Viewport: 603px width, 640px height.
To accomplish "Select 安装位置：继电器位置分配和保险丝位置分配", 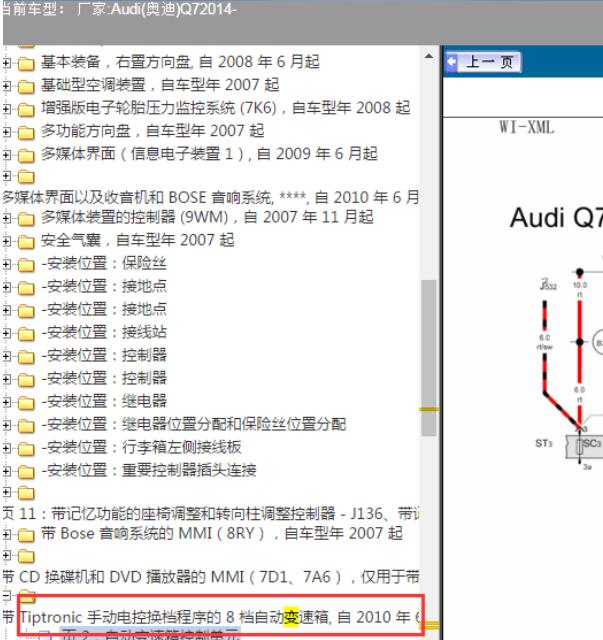I will coord(194,424).
